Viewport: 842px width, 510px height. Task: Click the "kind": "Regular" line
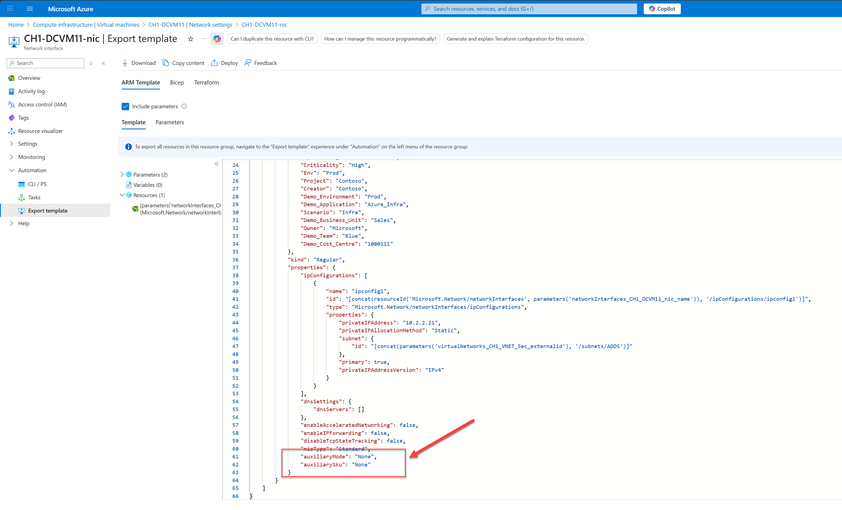[x=316, y=260]
